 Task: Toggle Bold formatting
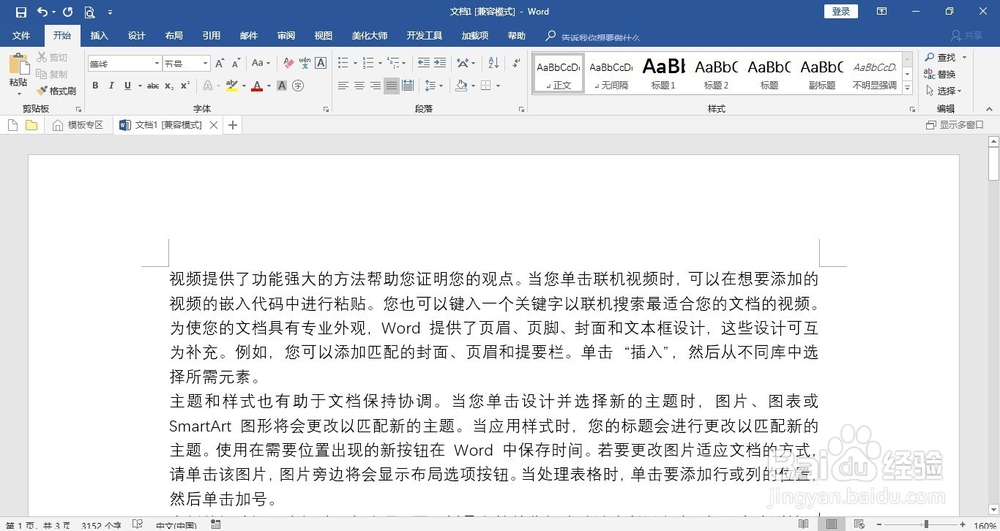coord(95,85)
